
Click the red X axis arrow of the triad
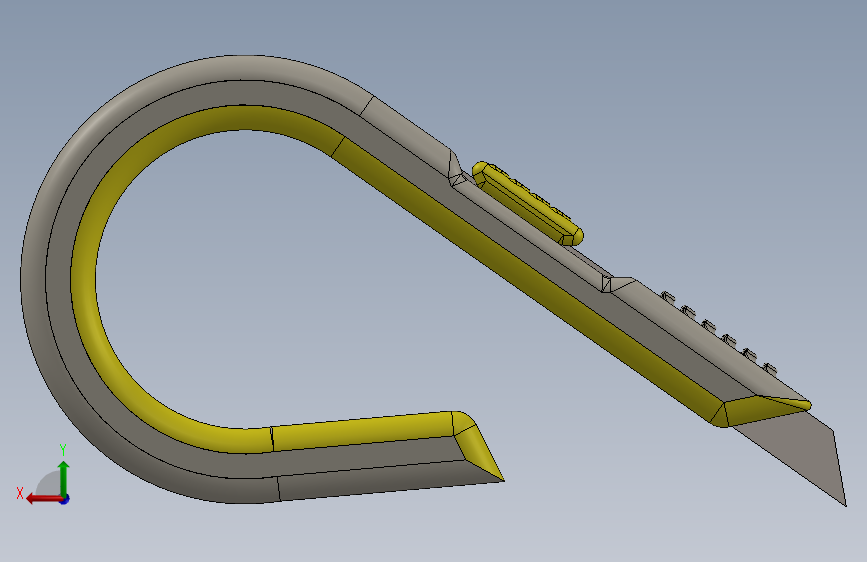click(x=44, y=499)
